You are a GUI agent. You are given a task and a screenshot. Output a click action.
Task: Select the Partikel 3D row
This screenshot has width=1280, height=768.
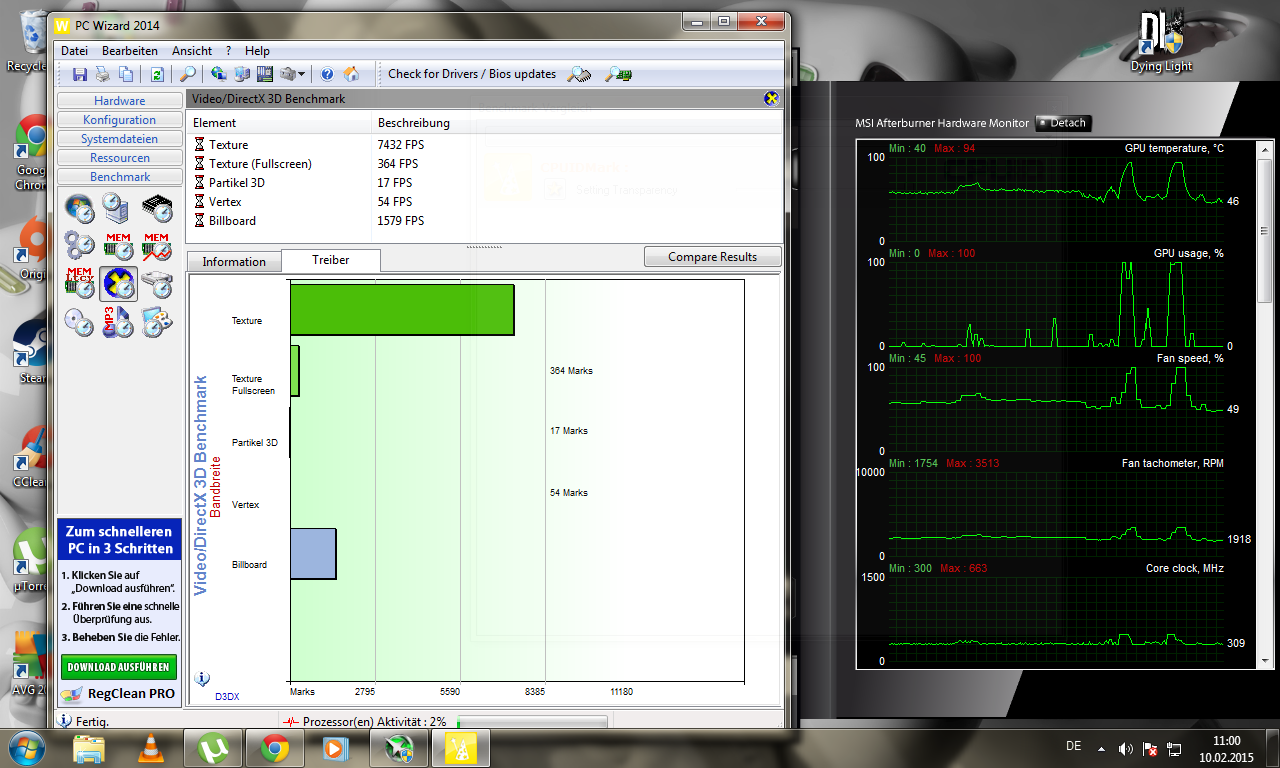point(484,183)
